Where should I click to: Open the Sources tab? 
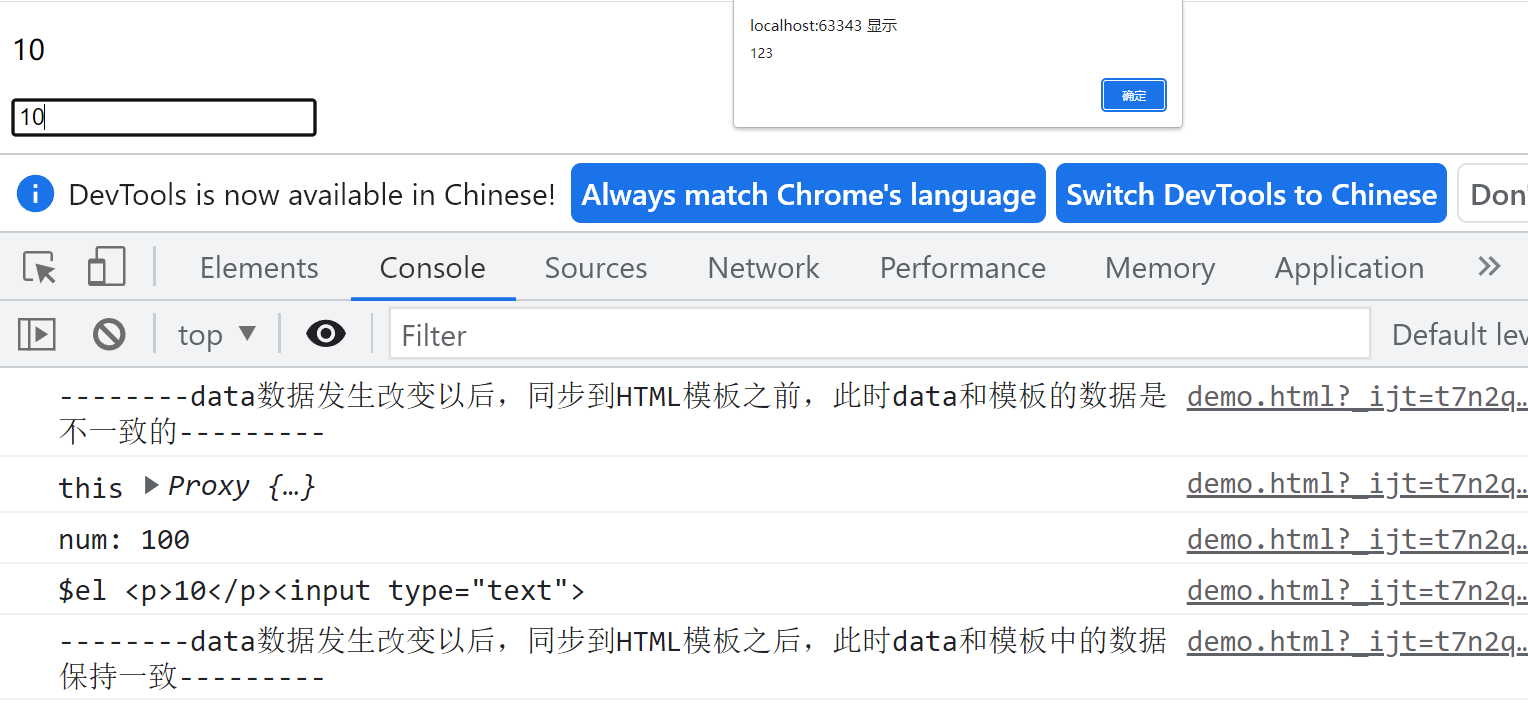(x=596, y=268)
